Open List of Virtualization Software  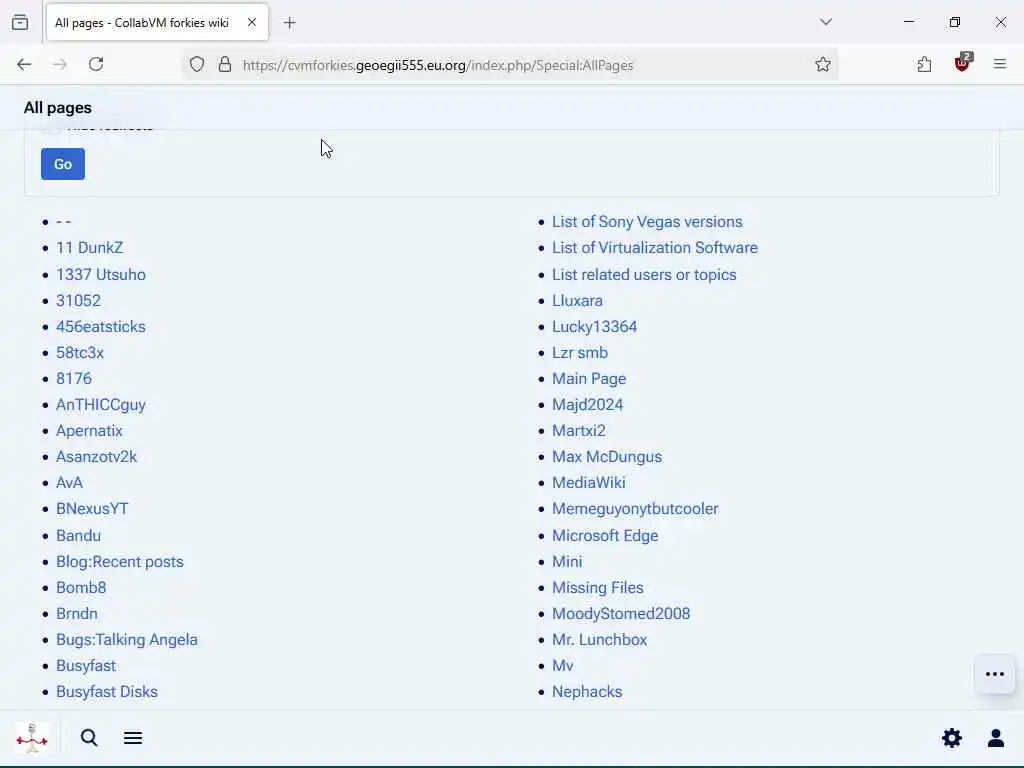(655, 248)
